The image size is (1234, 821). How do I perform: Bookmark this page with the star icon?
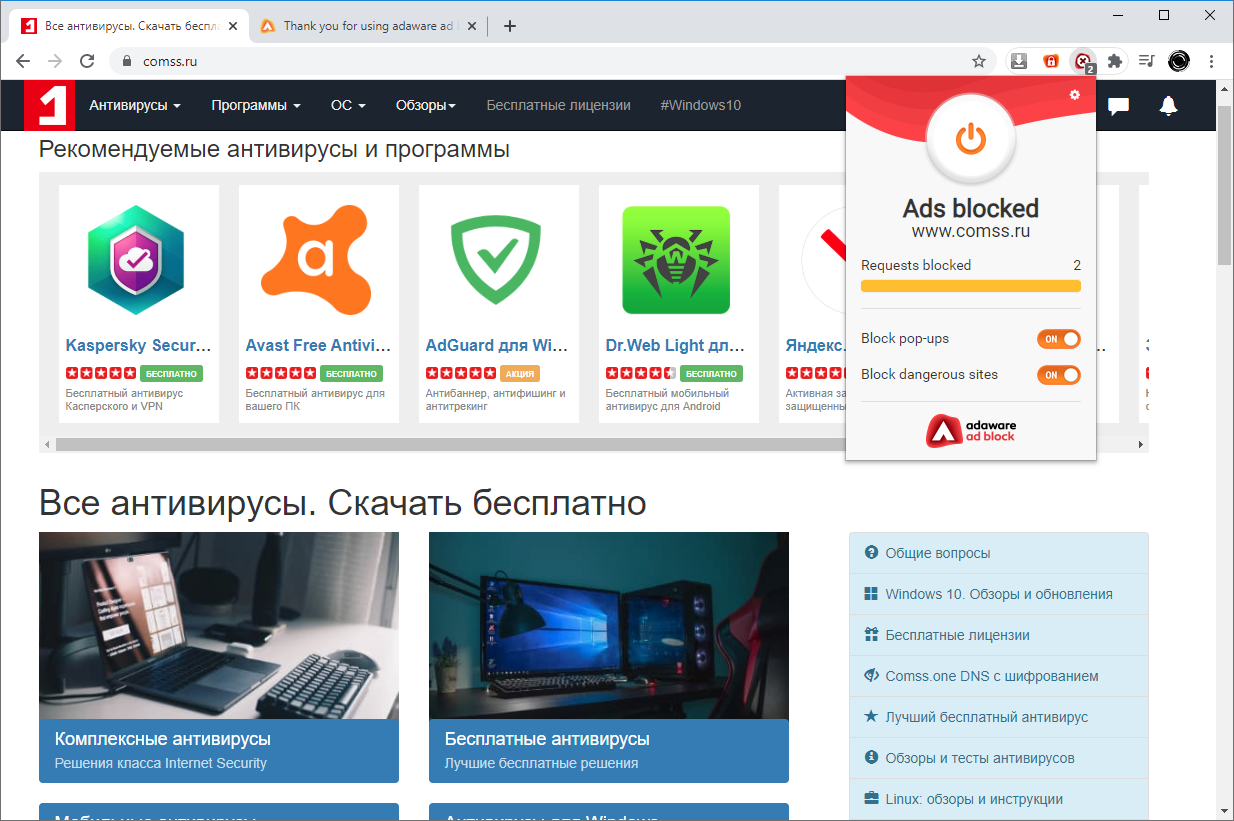coord(979,61)
